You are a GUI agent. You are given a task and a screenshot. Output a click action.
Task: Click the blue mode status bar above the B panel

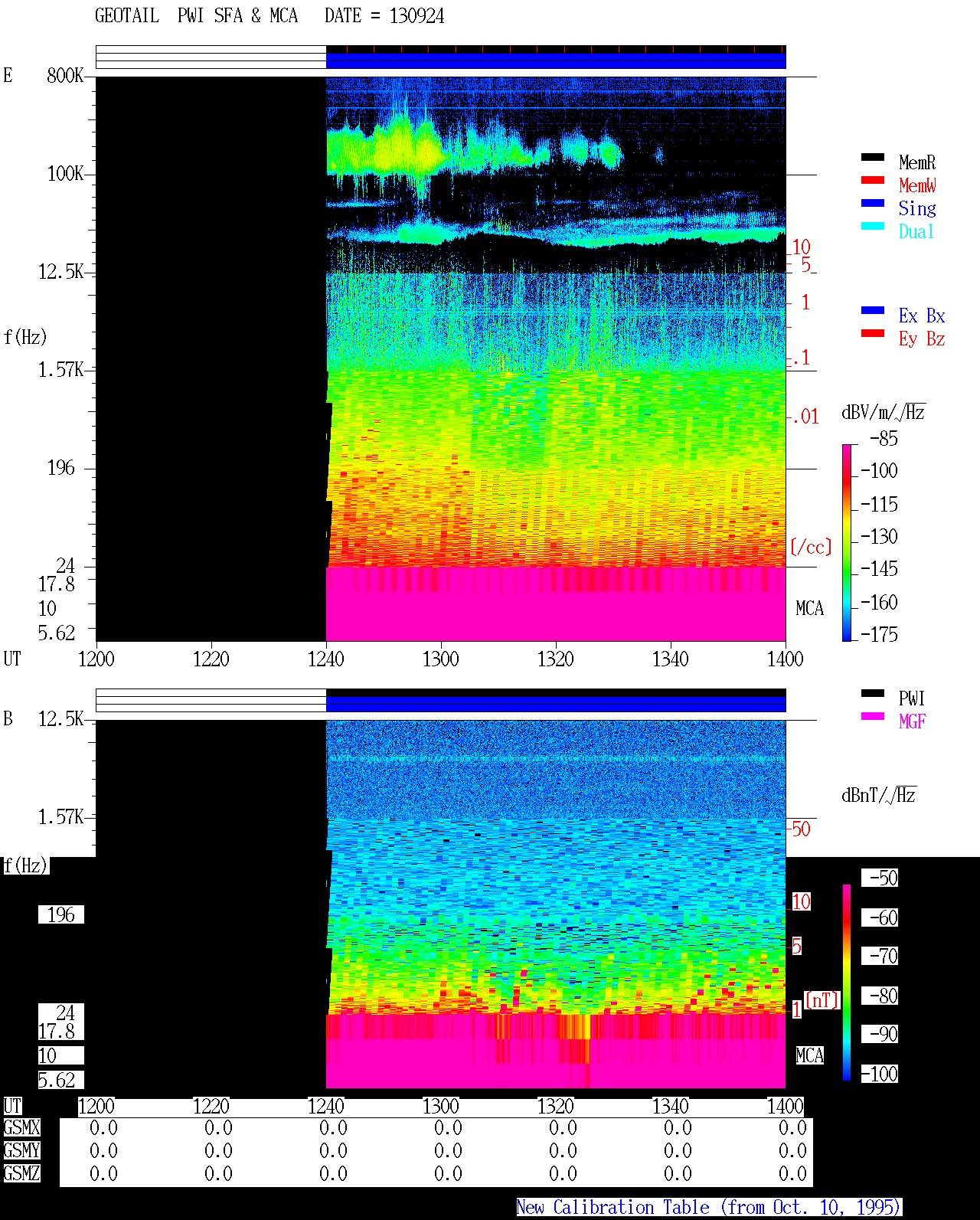pos(556,704)
